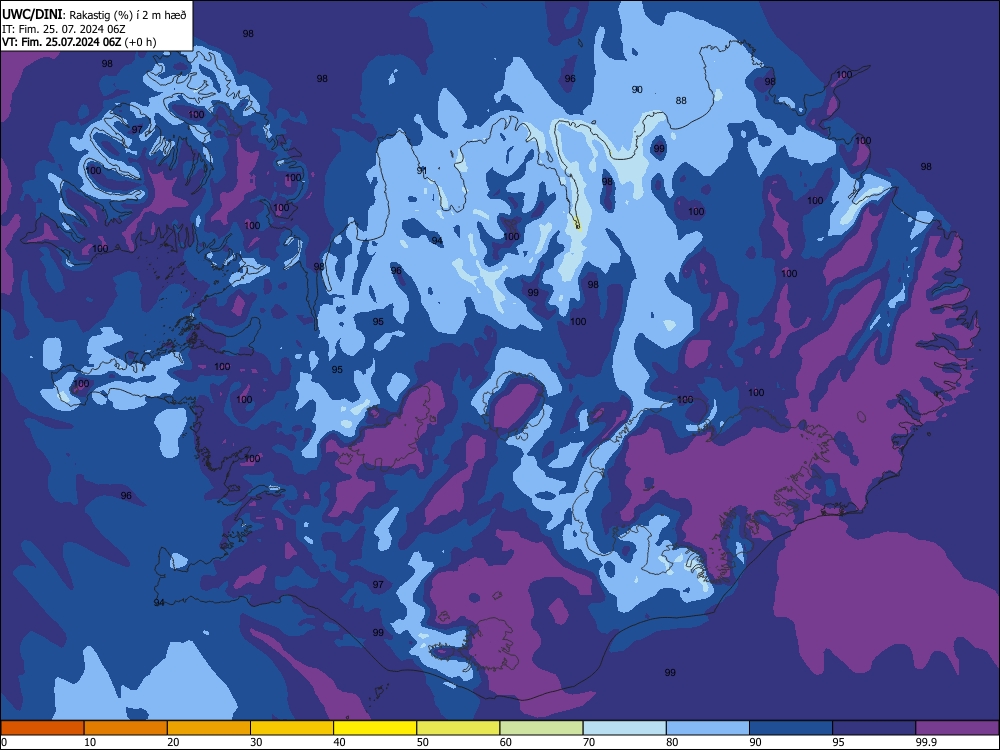Click the 70–80 pale blue legend swatch
This screenshot has width=1000, height=750.
click(x=624, y=728)
